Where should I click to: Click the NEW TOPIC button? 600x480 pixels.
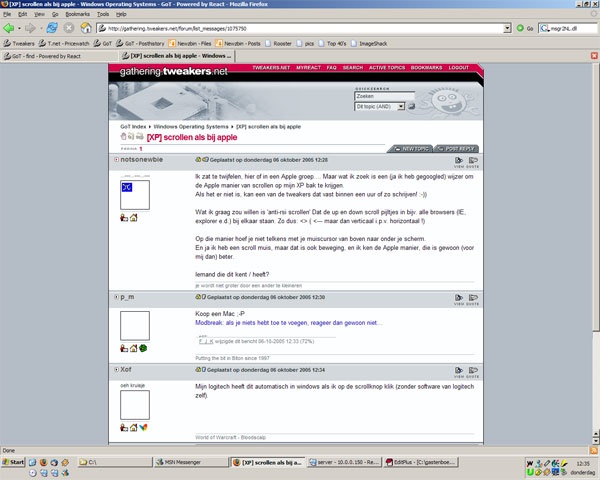tap(411, 149)
